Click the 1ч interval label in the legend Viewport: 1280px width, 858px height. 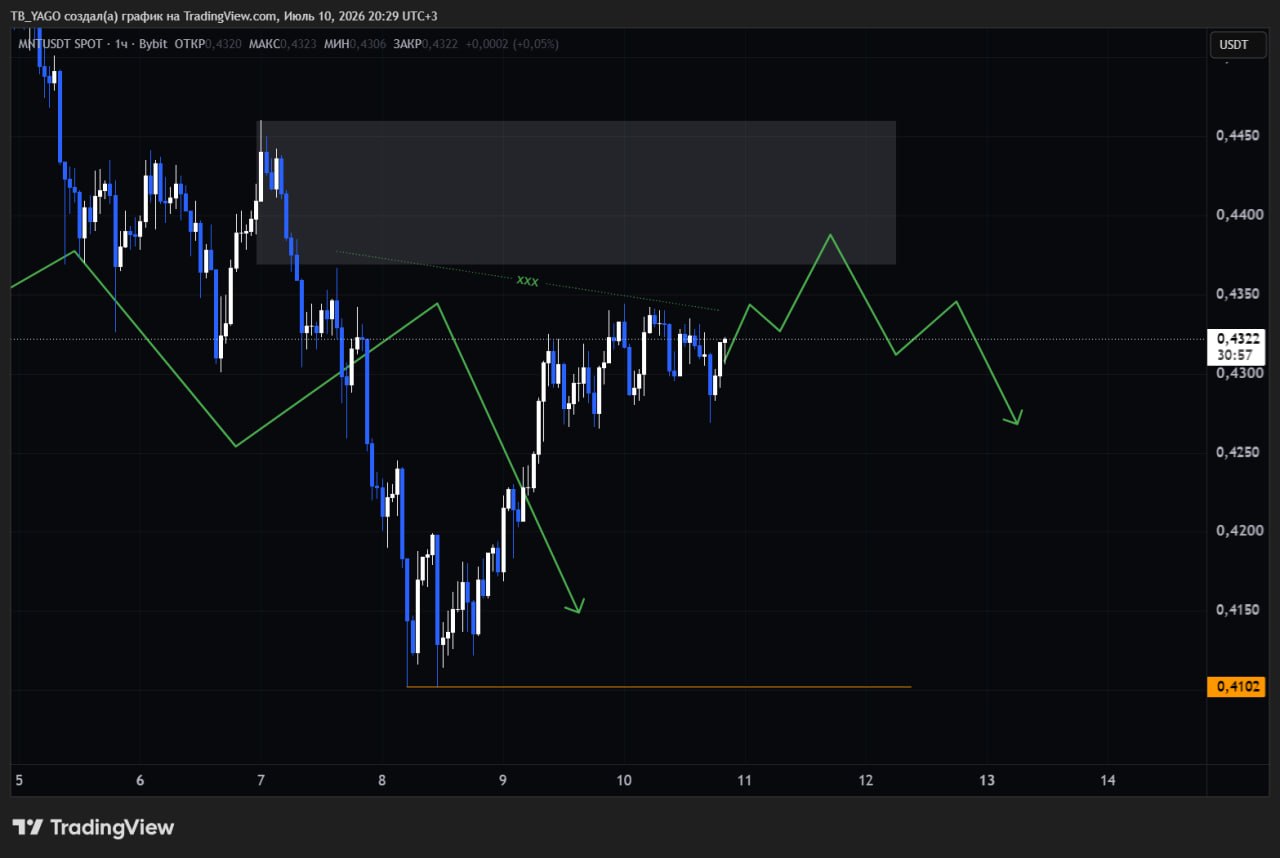click(x=122, y=44)
